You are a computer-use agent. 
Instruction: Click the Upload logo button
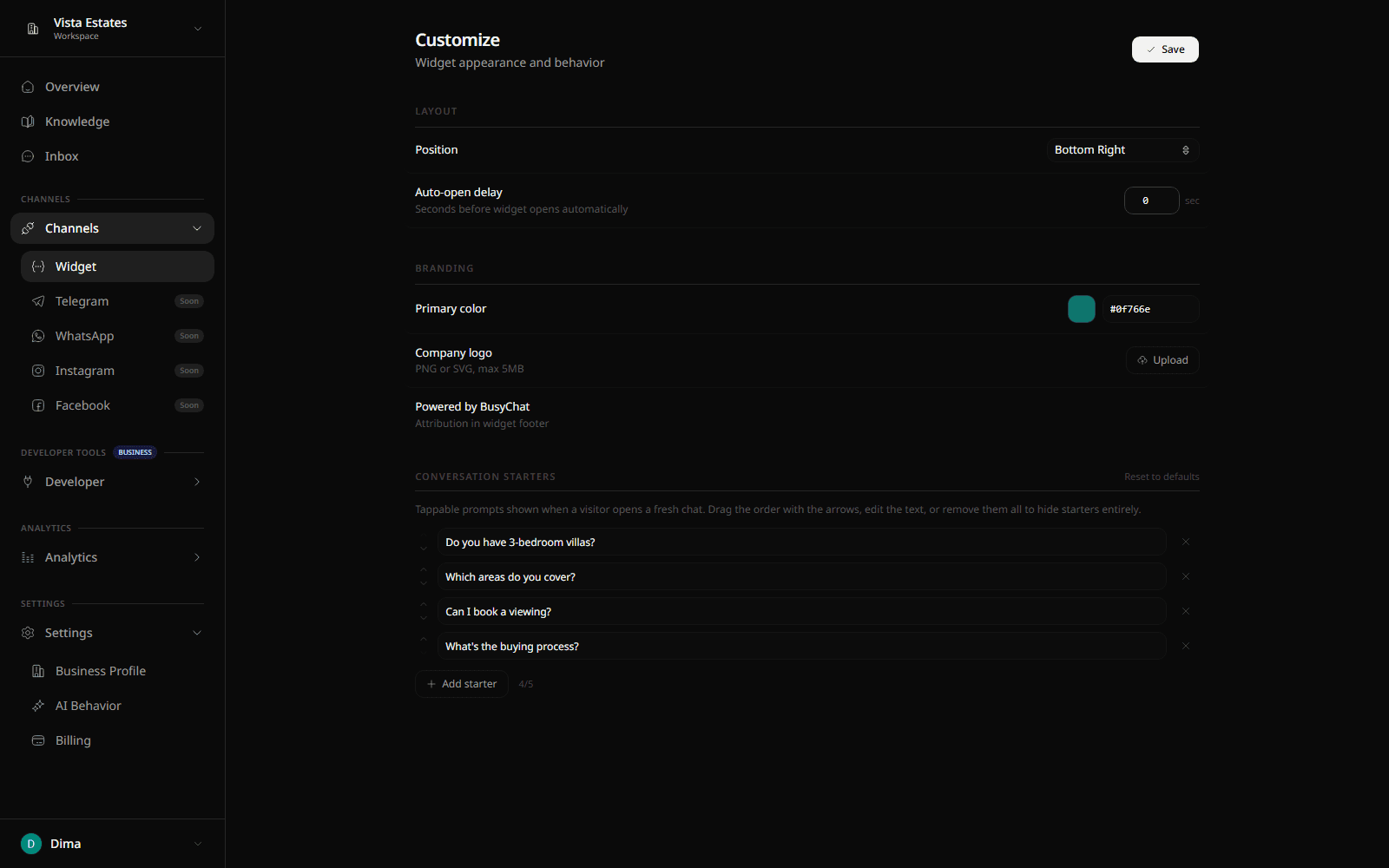[x=1162, y=360]
